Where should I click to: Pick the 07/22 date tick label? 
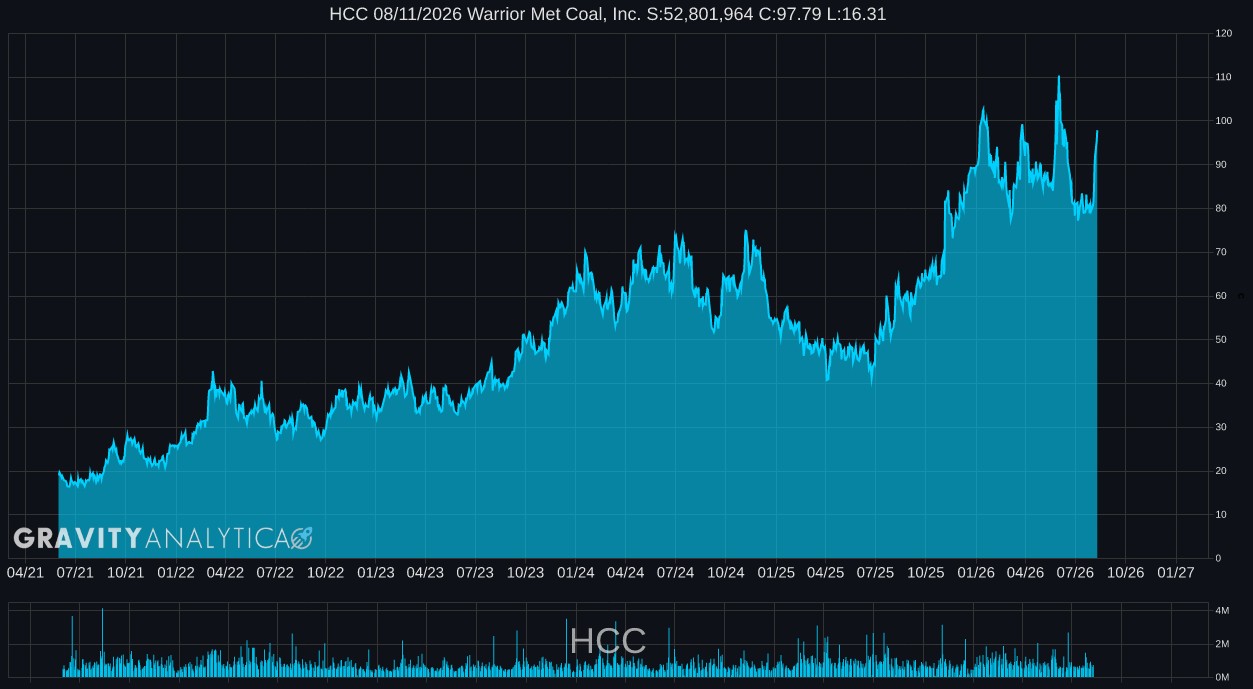click(275, 573)
